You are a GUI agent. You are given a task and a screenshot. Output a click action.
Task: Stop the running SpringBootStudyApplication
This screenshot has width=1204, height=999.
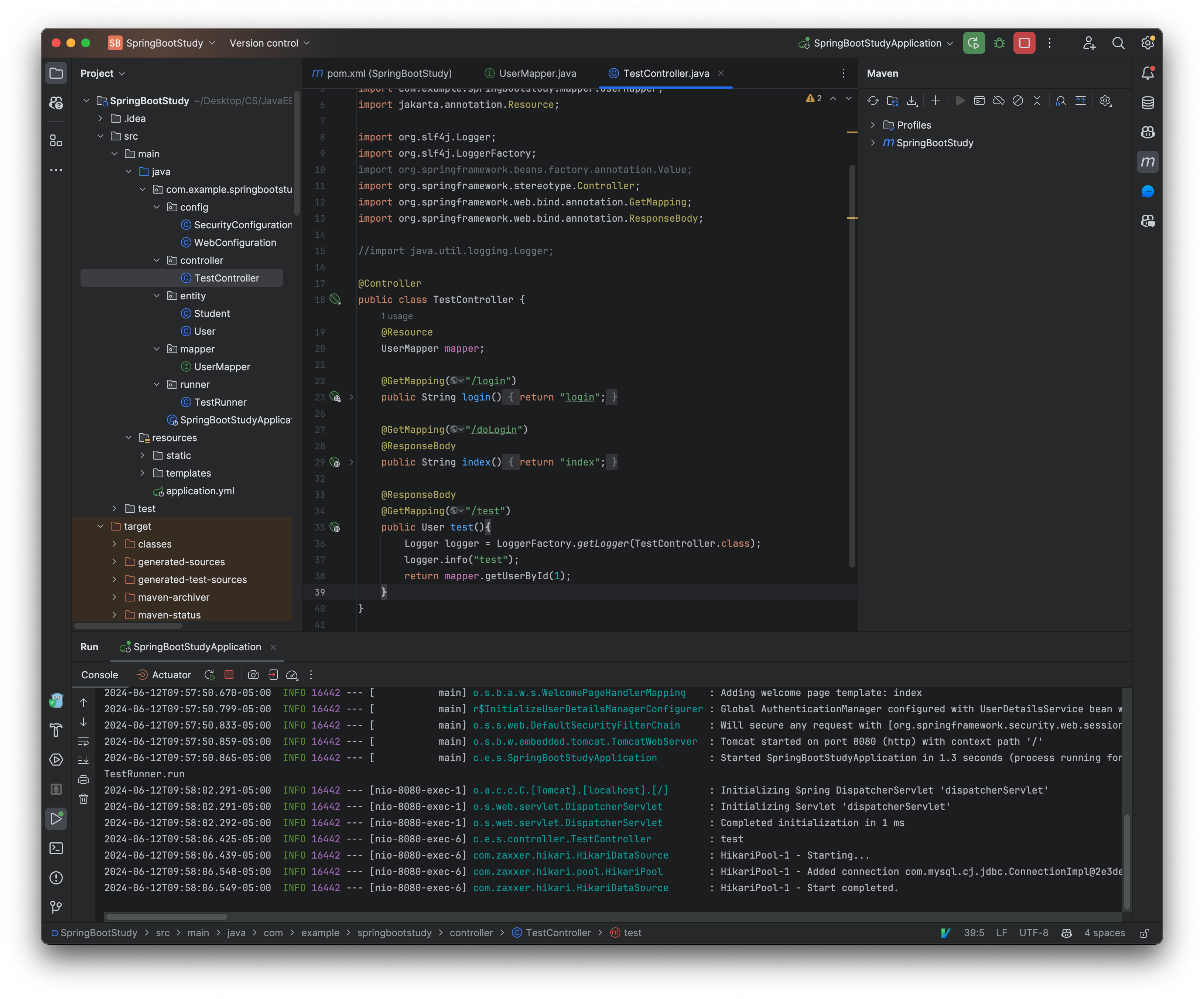coord(1024,42)
